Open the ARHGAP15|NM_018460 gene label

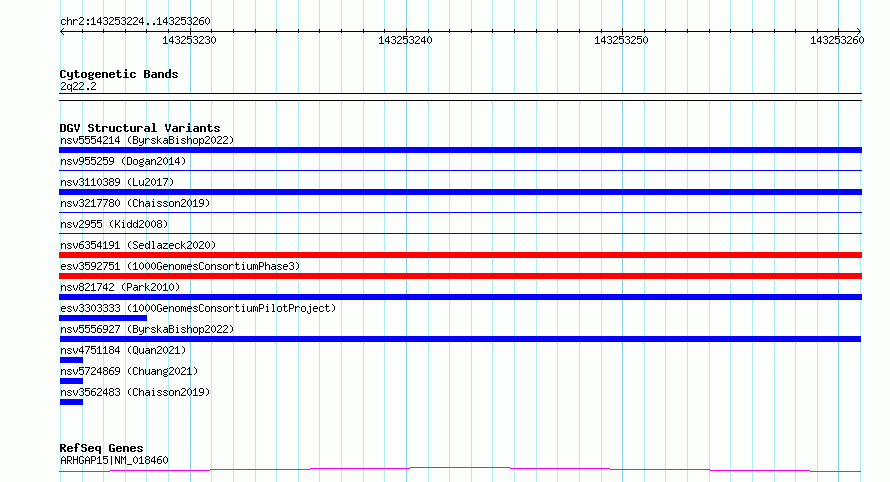114,460
